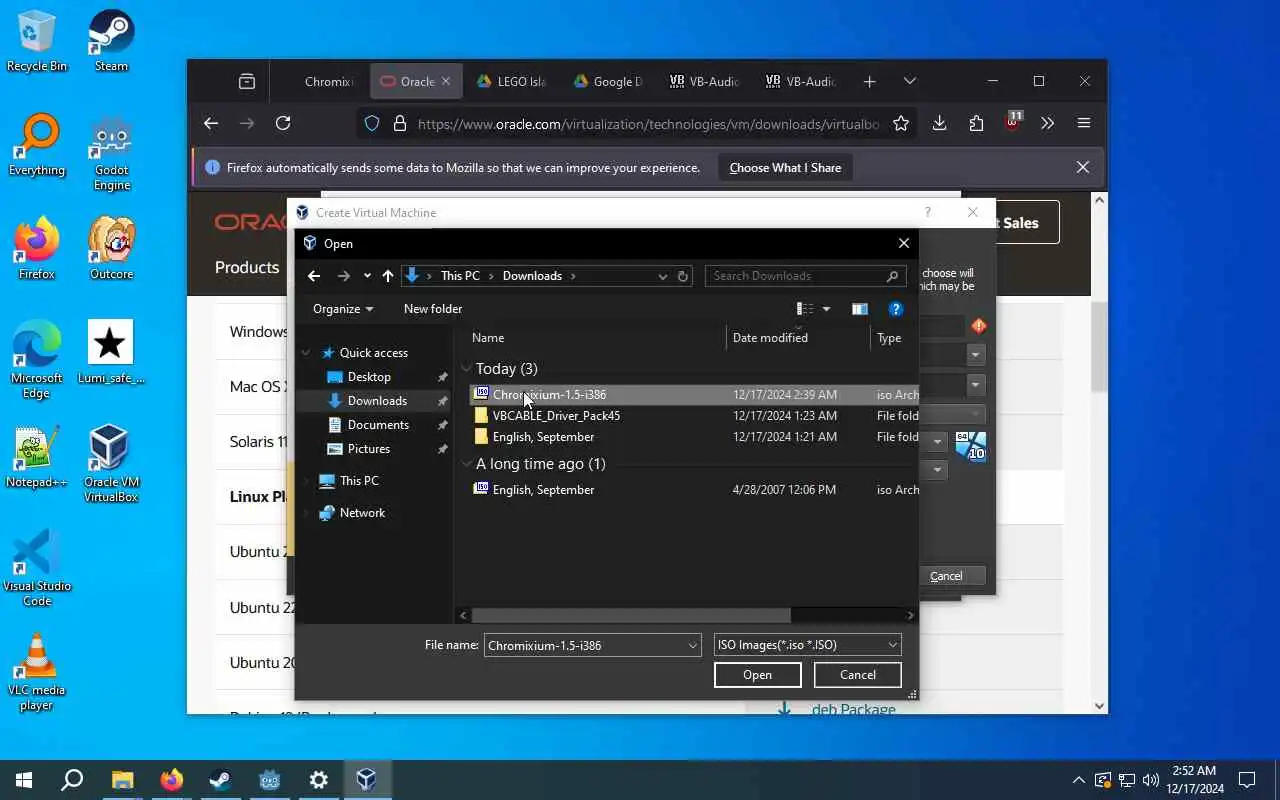Viewport: 1280px width, 800px height.
Task: Open the Firefox hamburger application menu
Action: pos(1084,123)
